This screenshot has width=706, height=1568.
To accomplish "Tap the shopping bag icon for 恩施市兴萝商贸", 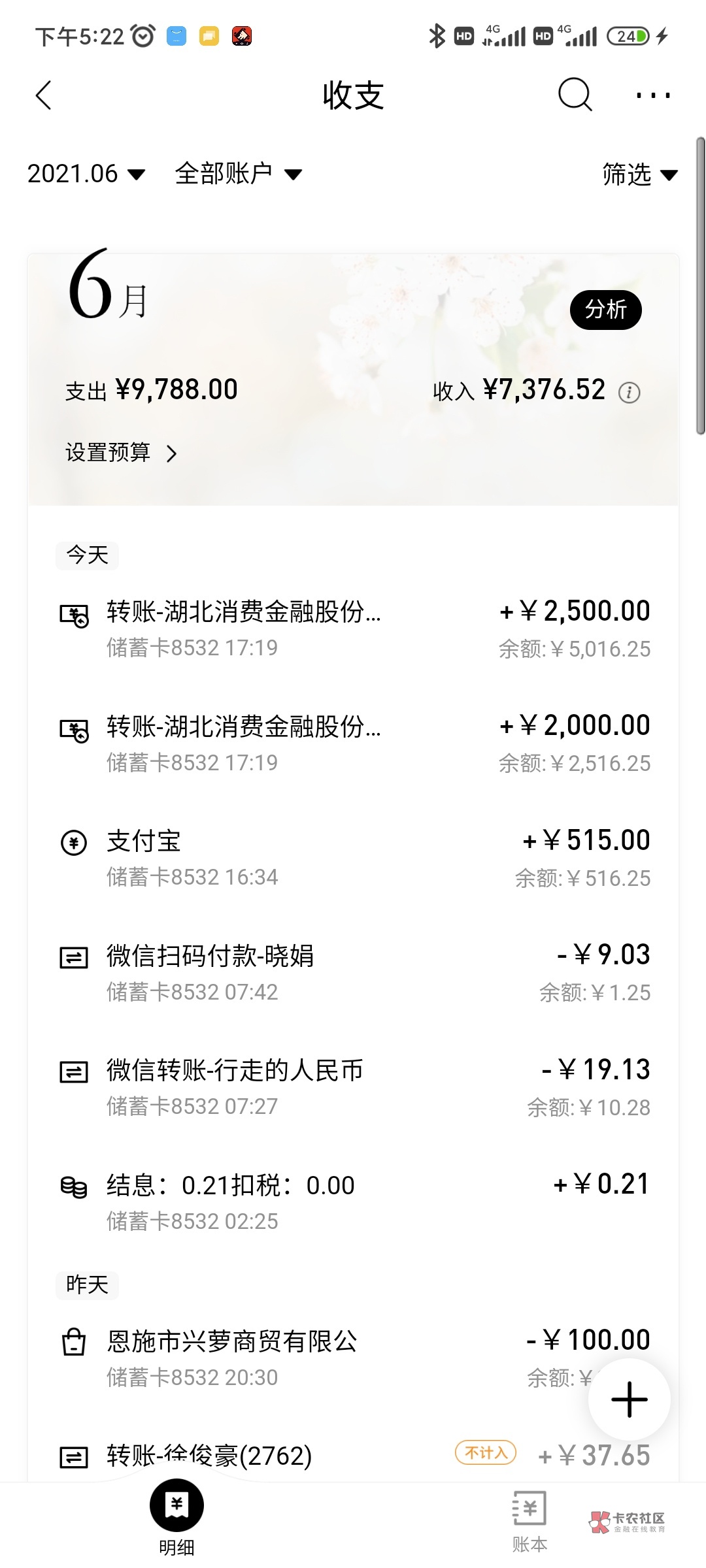I will 74,1343.
